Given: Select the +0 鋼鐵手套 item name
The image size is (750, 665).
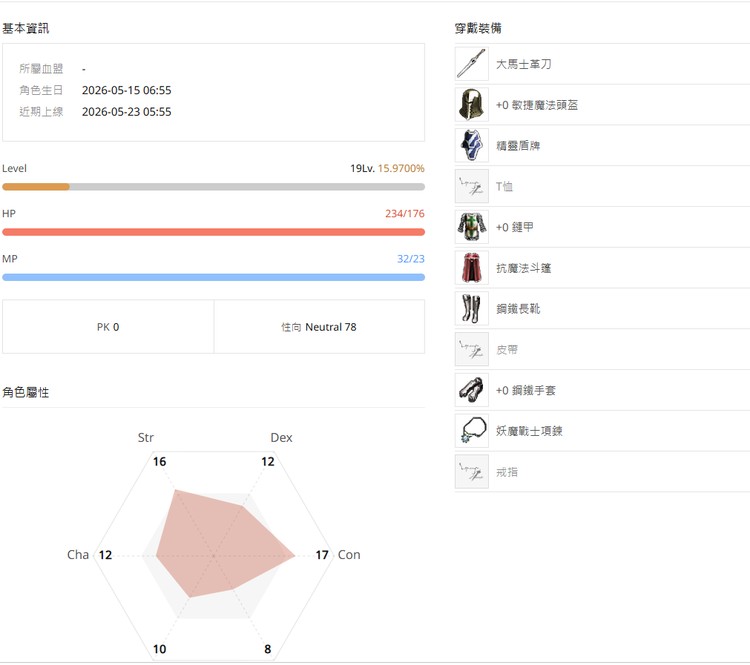Looking at the screenshot, I should pos(526,390).
